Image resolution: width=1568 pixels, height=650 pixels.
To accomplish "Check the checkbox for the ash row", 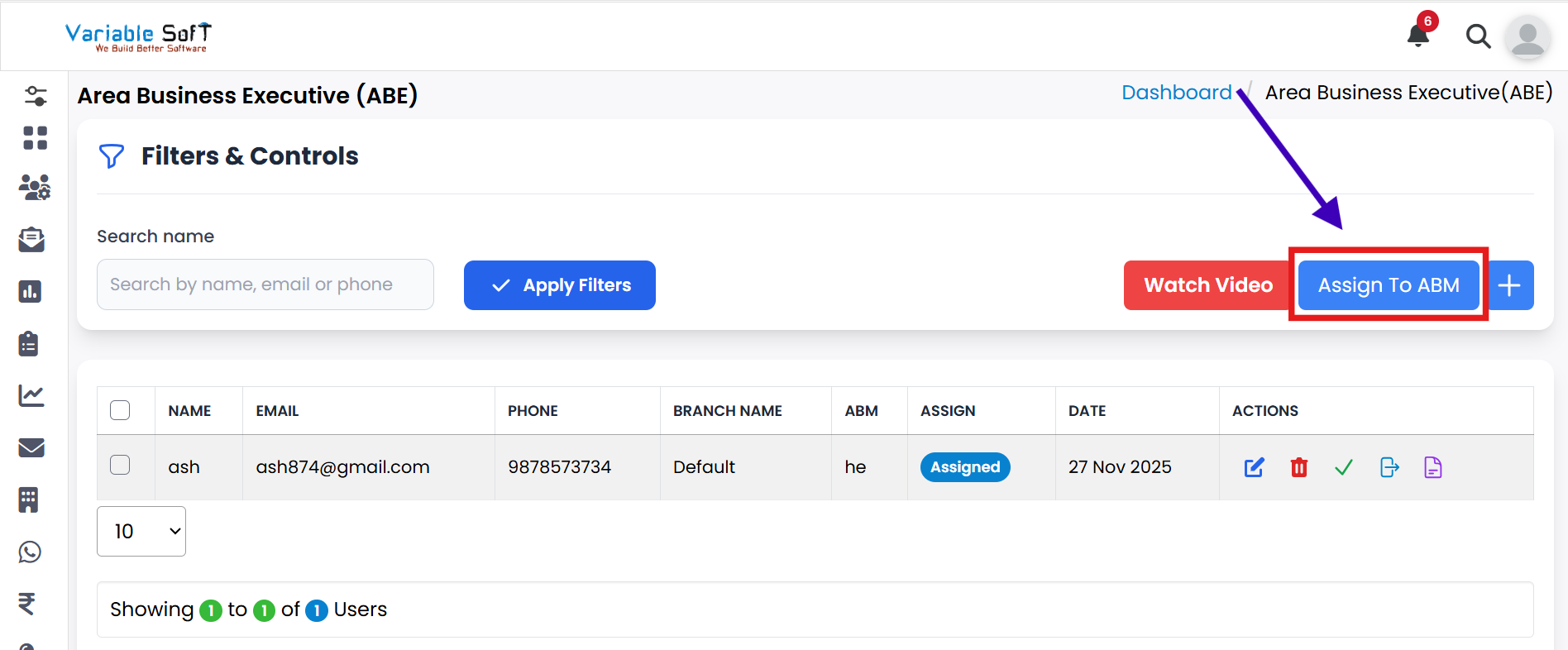I will coord(120,465).
